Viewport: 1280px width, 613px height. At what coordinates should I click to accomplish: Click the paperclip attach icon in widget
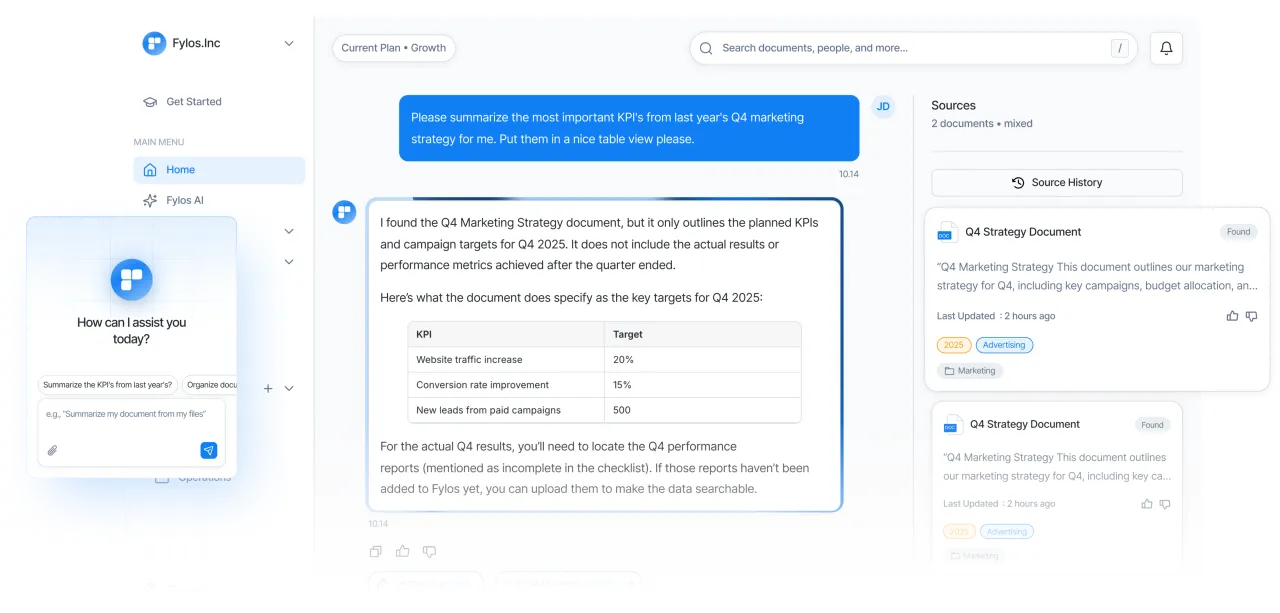(52, 451)
